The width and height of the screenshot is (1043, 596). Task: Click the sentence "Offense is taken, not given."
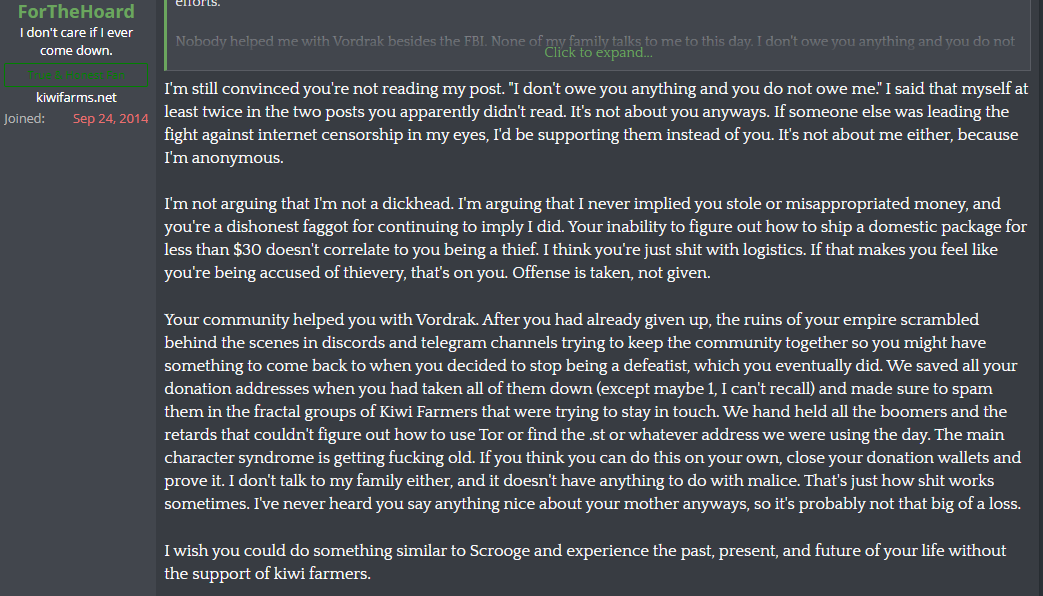pos(611,273)
